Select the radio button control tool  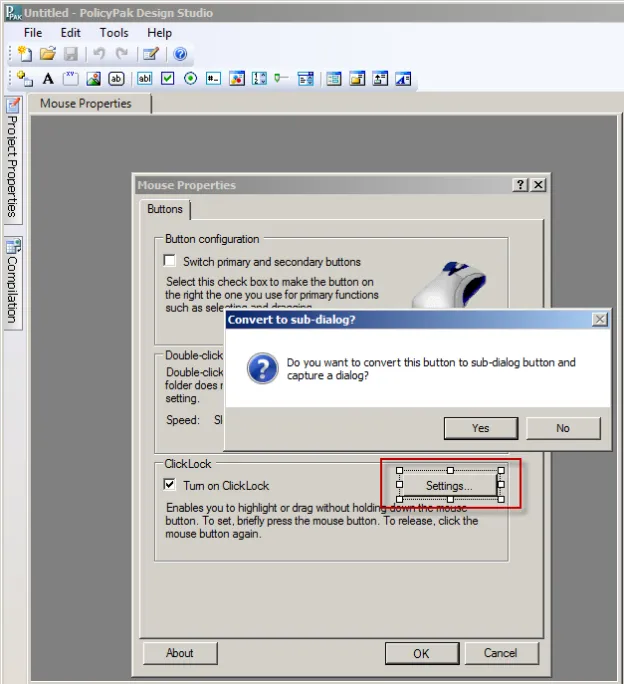190,79
